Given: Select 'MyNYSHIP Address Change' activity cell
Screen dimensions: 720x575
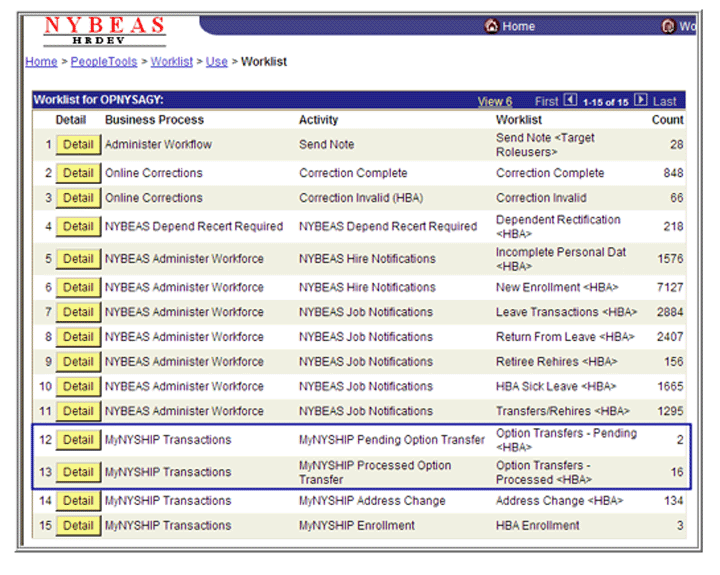Looking at the screenshot, I should tap(372, 501).
